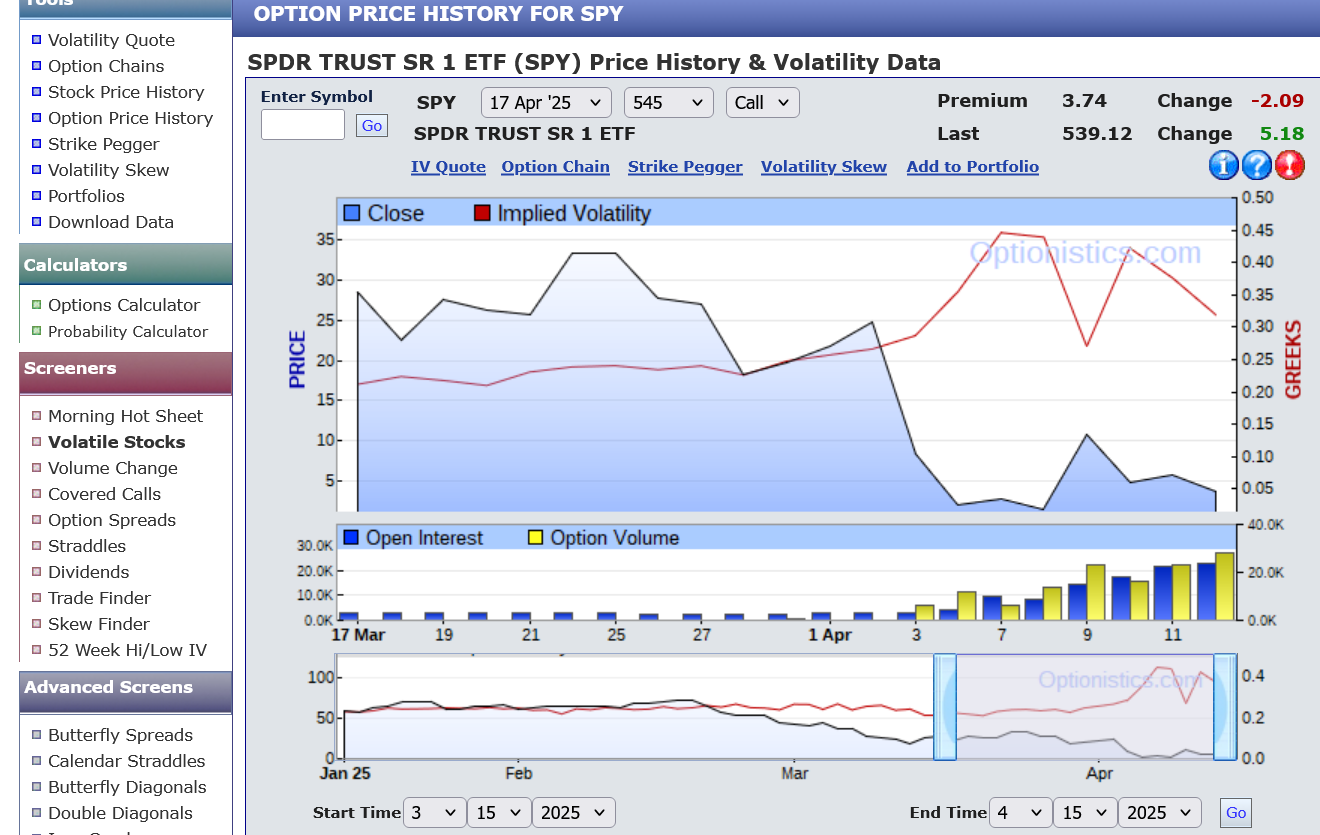Screen dimensions: 1320x835
Task: Open Option Chains in the Tools menu
Action: (x=106, y=66)
